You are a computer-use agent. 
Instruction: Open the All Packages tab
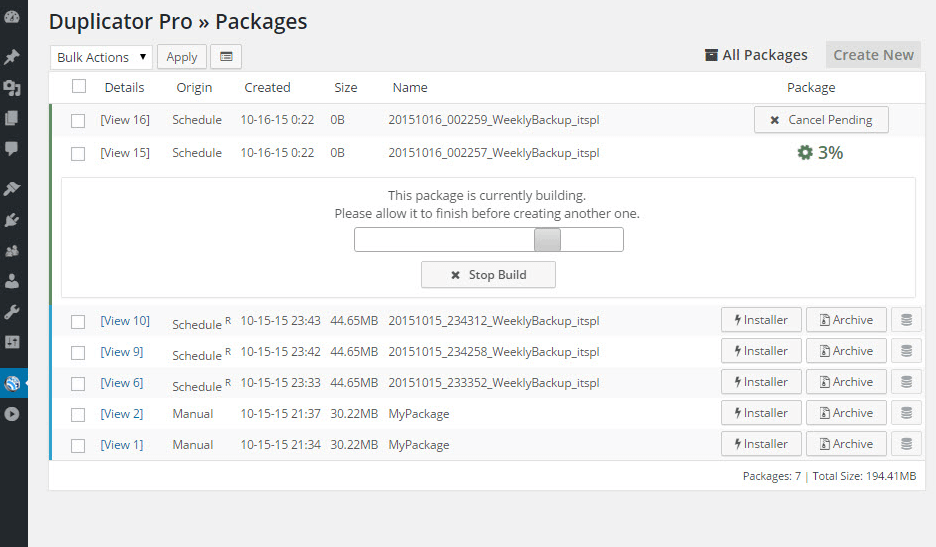tap(756, 55)
